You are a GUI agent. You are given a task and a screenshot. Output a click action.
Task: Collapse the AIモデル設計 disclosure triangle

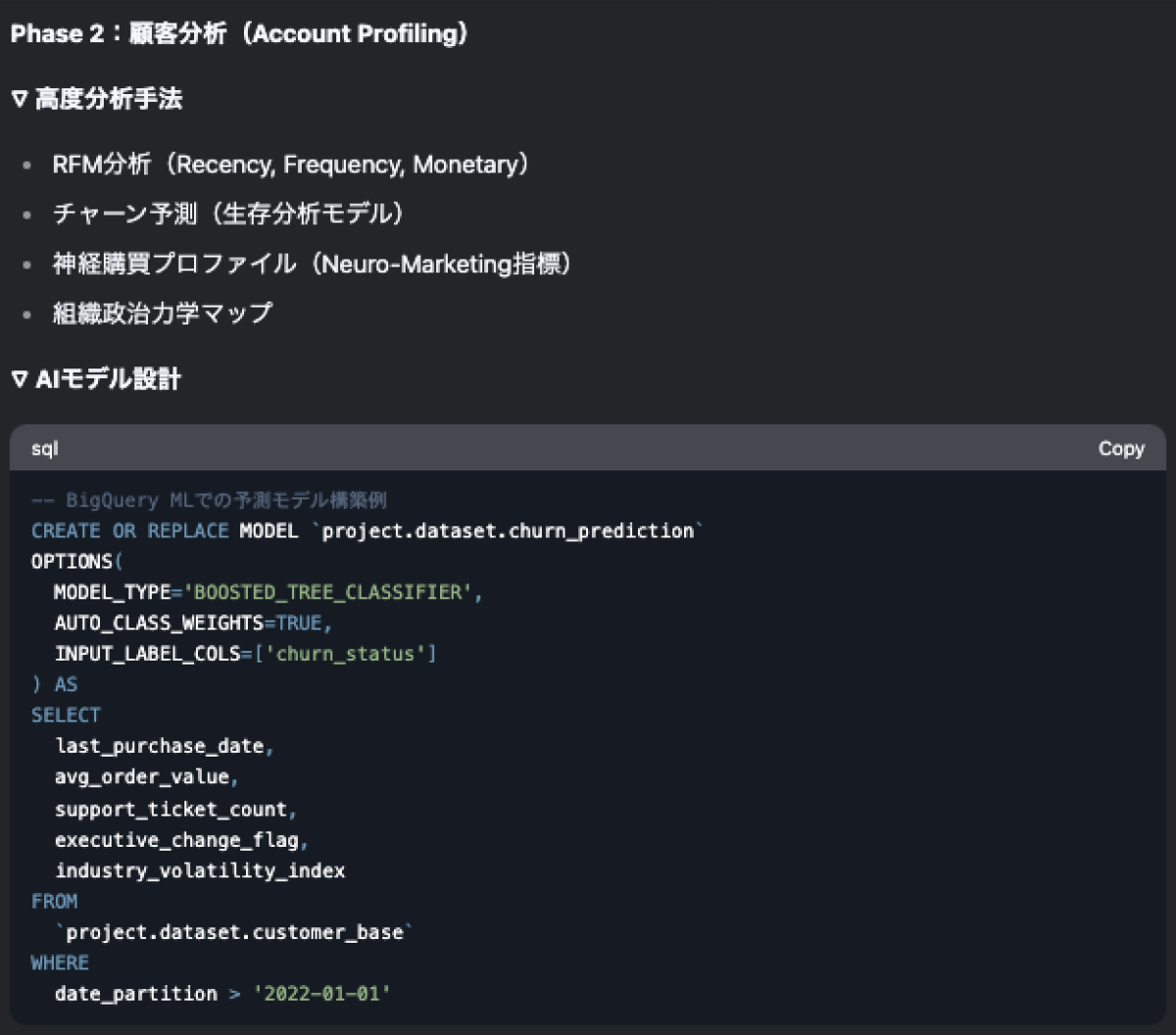[20, 379]
